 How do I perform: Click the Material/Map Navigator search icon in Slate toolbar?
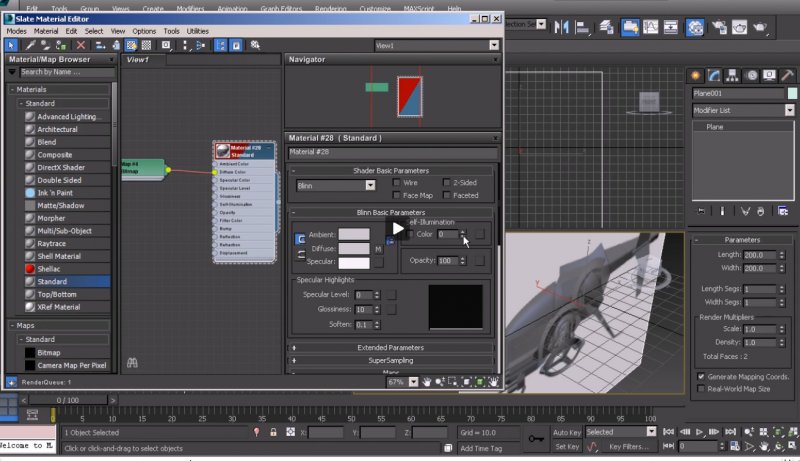click(x=255, y=45)
